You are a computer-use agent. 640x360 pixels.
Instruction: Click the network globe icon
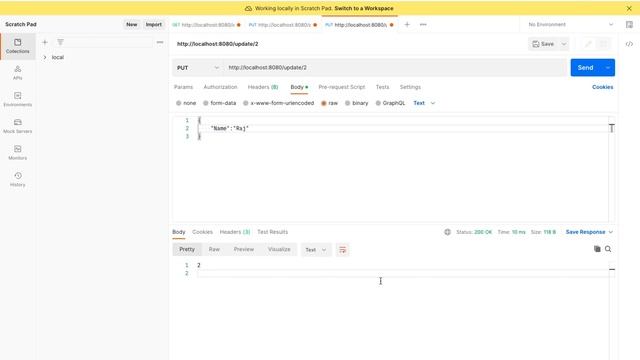coord(447,232)
